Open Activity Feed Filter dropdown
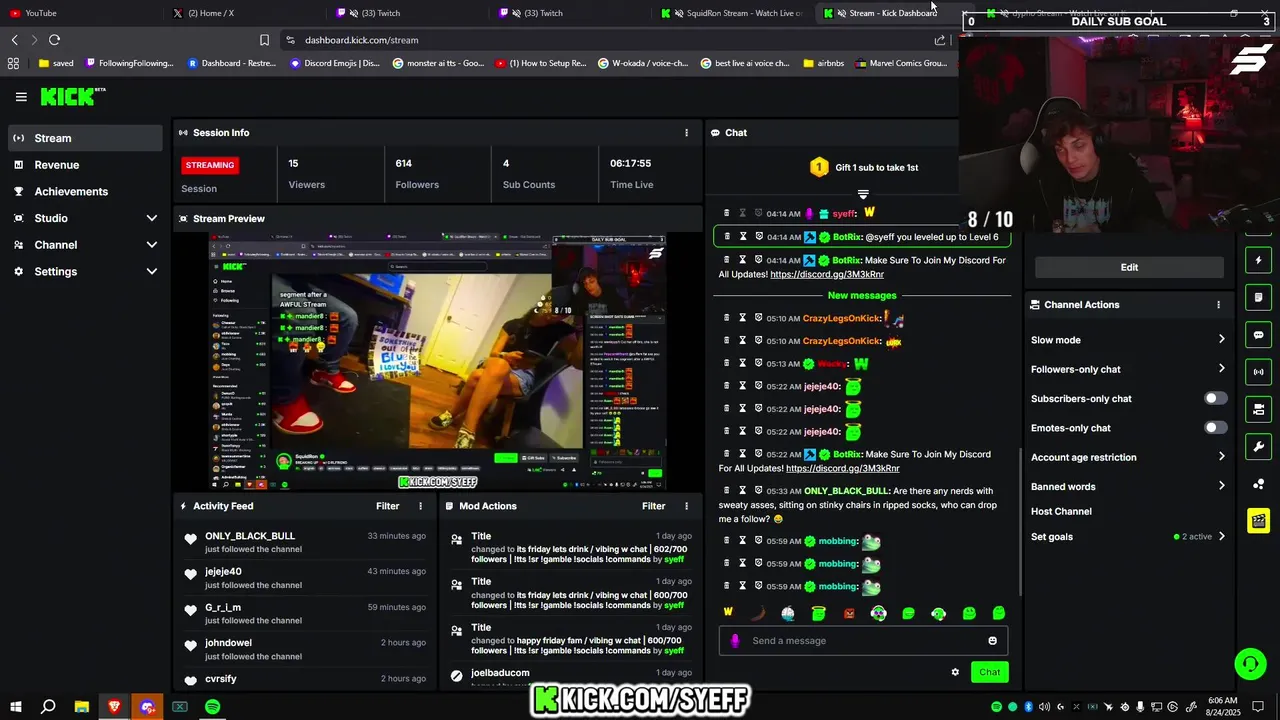This screenshot has width=1280, height=720. [x=387, y=506]
